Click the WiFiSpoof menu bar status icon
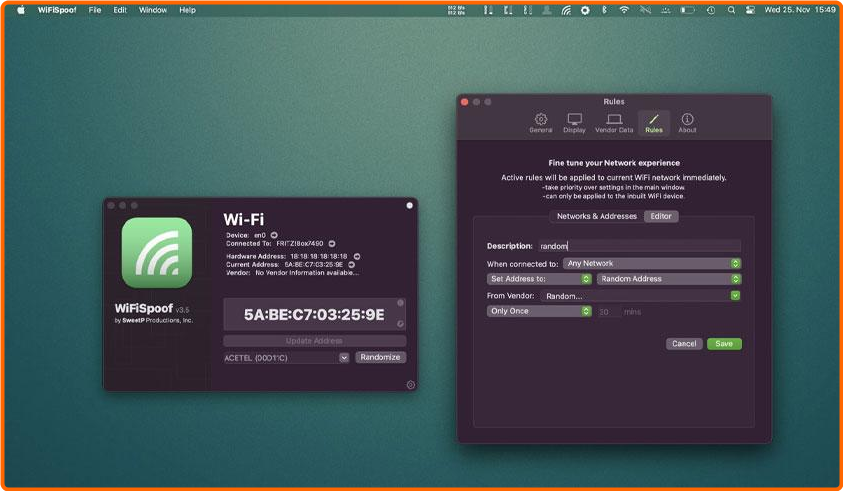 (x=566, y=10)
